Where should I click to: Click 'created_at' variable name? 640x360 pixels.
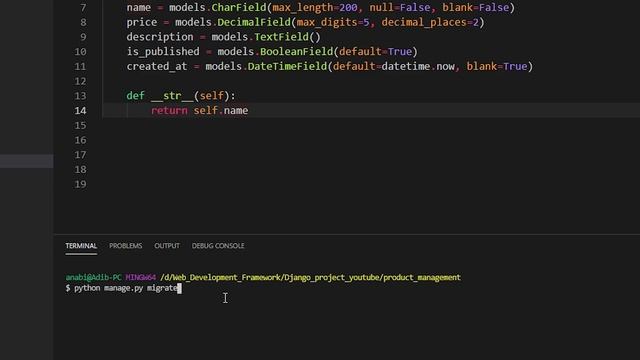click(157, 67)
